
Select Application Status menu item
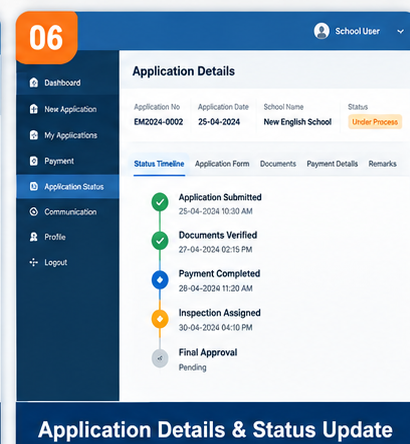(x=68, y=187)
